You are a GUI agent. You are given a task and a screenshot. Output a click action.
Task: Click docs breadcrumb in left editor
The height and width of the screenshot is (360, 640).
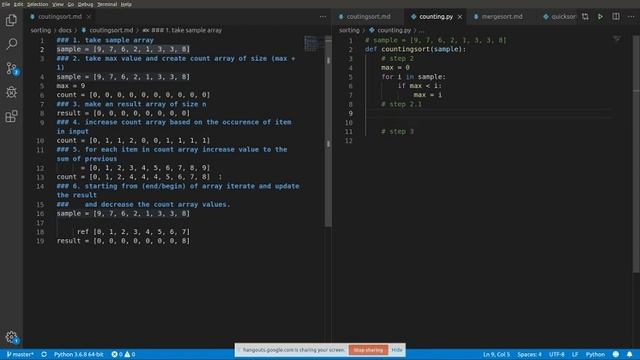64,30
